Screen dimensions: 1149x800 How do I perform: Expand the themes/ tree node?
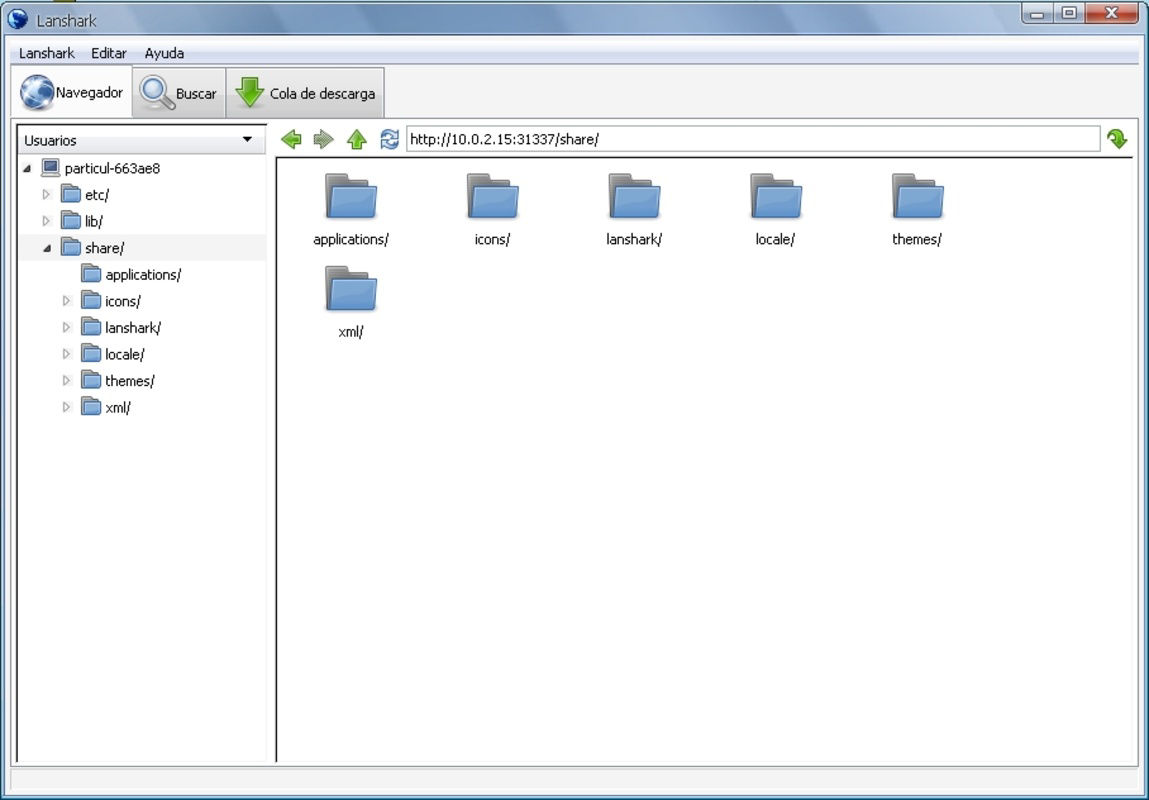click(66, 381)
